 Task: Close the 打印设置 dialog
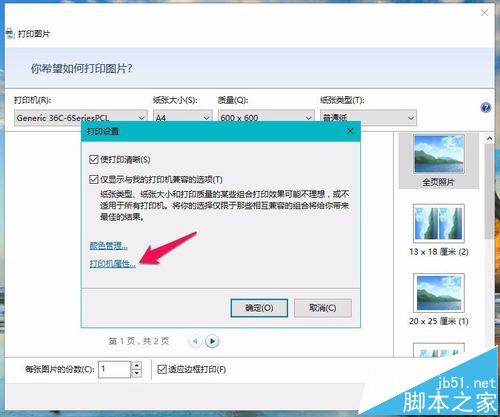(x=350, y=131)
